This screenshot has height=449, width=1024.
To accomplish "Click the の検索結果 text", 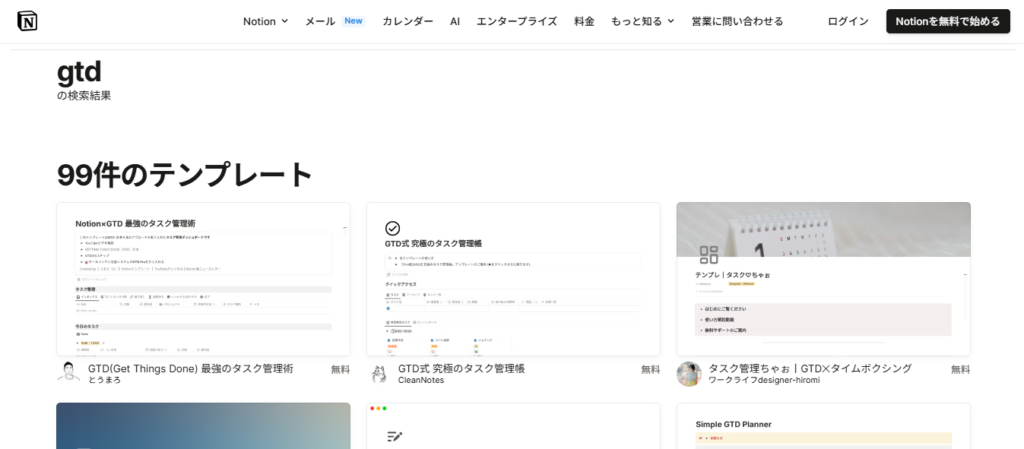I will pos(84,95).
